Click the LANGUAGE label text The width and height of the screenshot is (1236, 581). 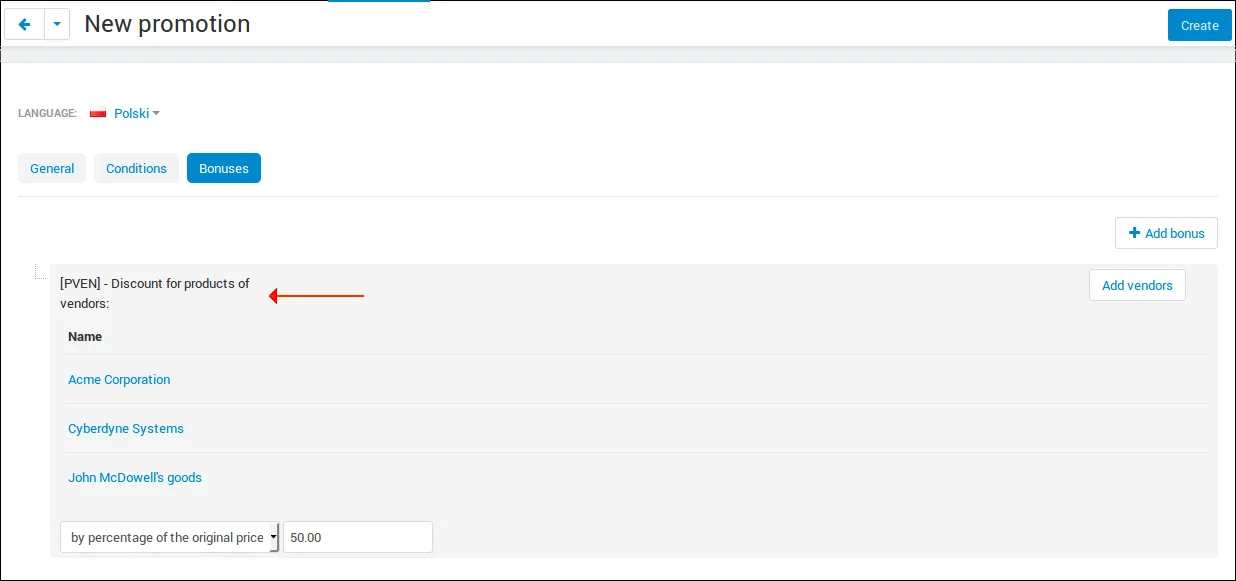tap(47, 114)
